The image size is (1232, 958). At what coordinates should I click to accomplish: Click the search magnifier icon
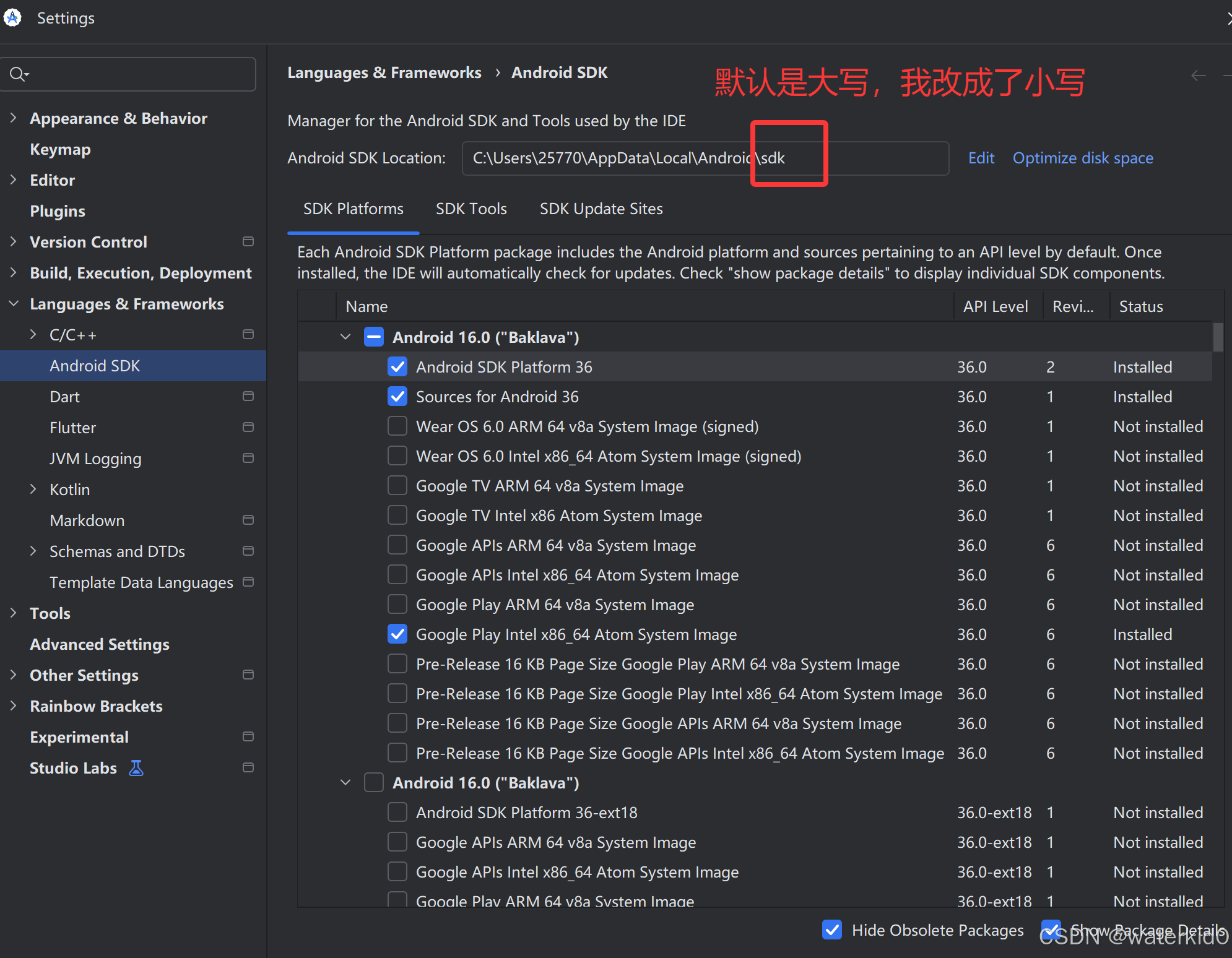[19, 74]
